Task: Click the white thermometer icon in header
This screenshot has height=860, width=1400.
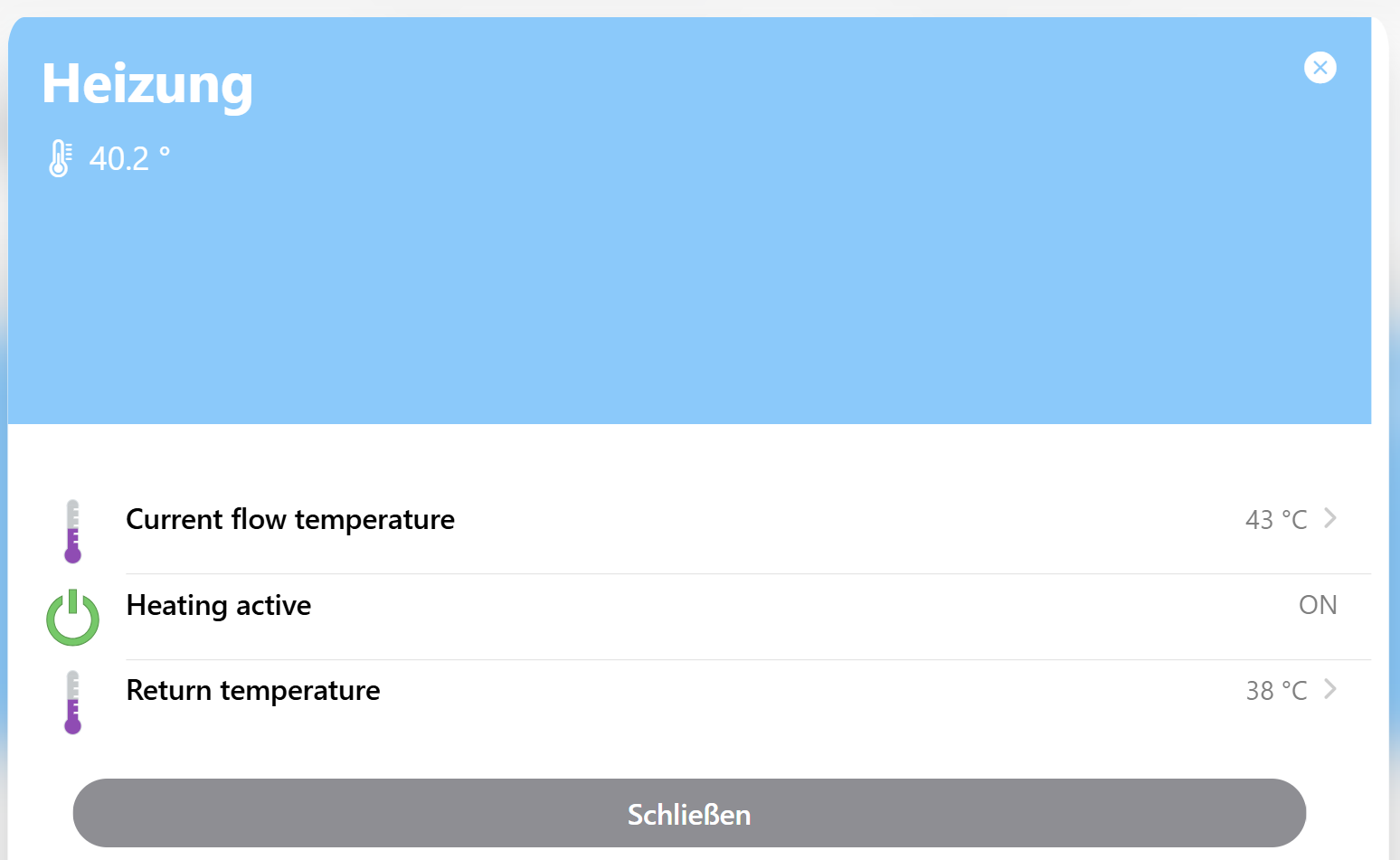Action: click(60, 158)
